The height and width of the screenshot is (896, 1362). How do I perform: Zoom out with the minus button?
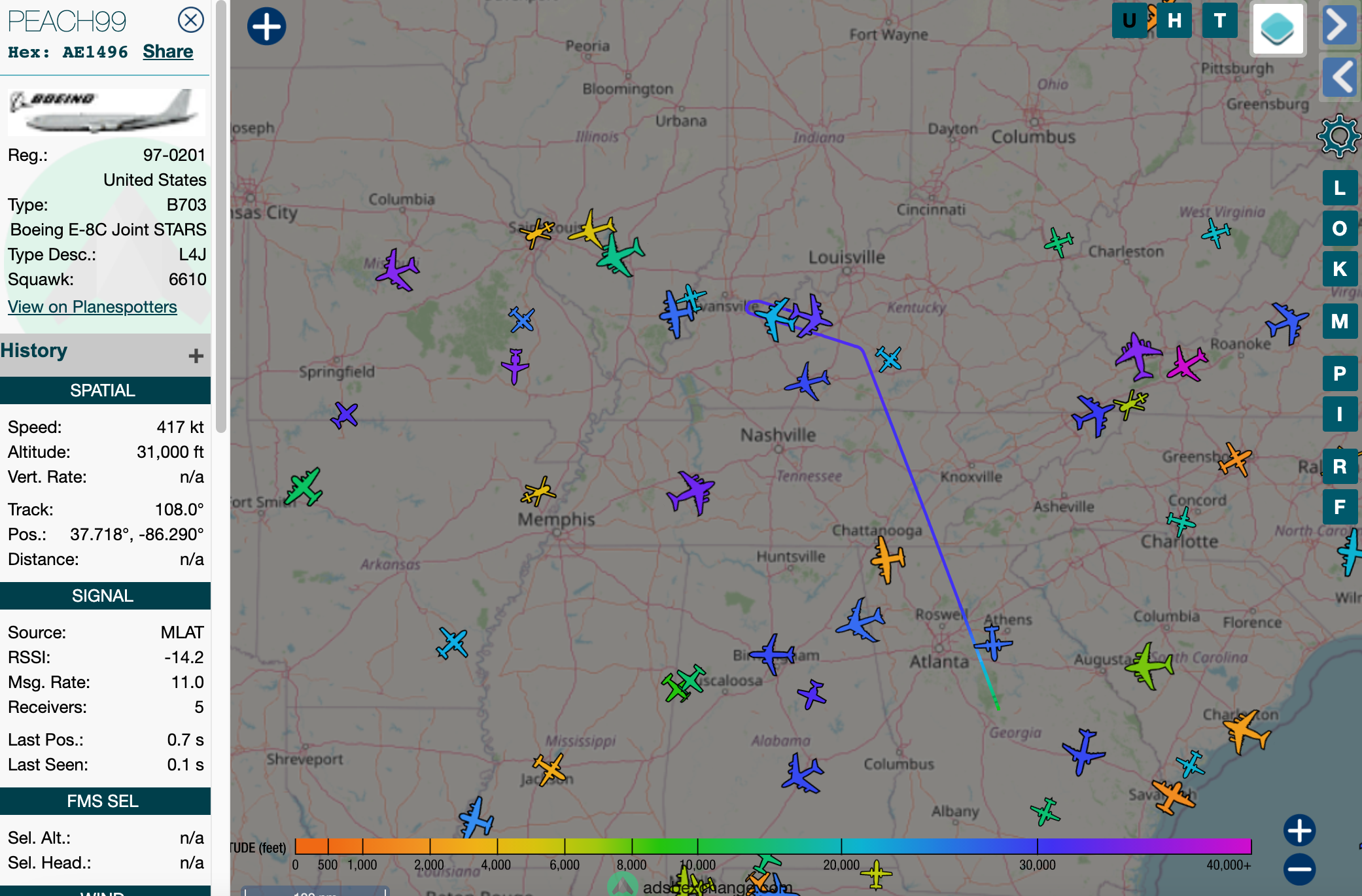pyautogui.click(x=1299, y=869)
